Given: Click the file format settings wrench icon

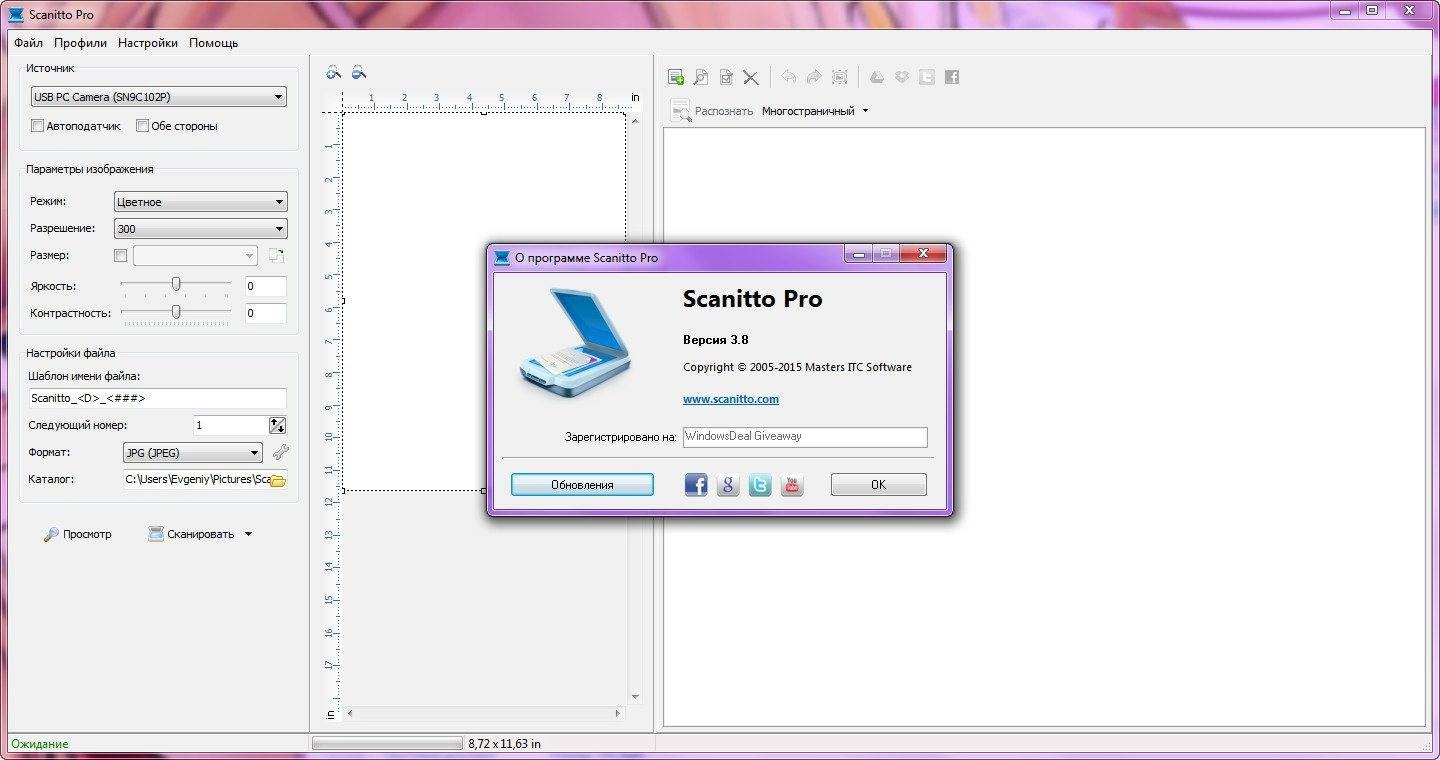Looking at the screenshot, I should pyautogui.click(x=280, y=452).
